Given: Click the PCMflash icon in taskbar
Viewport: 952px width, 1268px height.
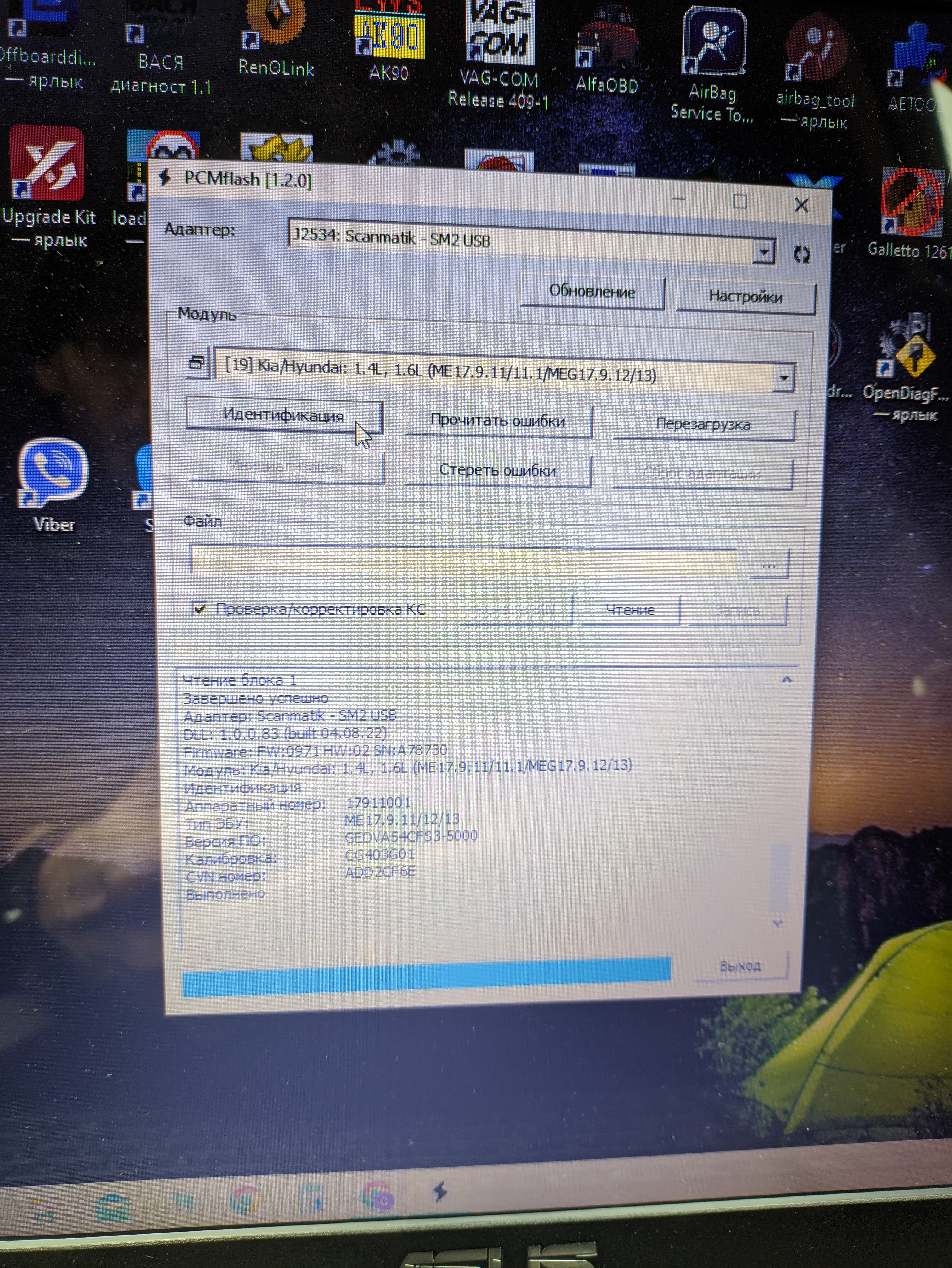Looking at the screenshot, I should [440, 1192].
